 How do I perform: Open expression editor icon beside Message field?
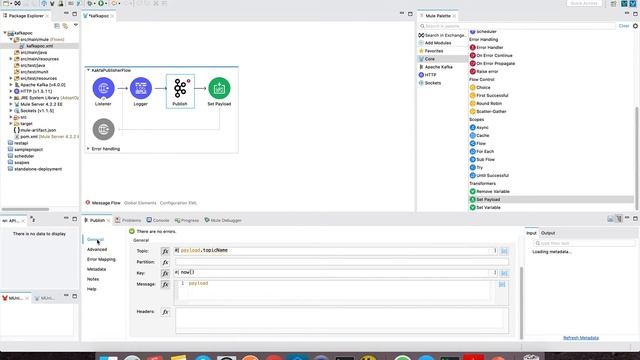tap(502, 284)
